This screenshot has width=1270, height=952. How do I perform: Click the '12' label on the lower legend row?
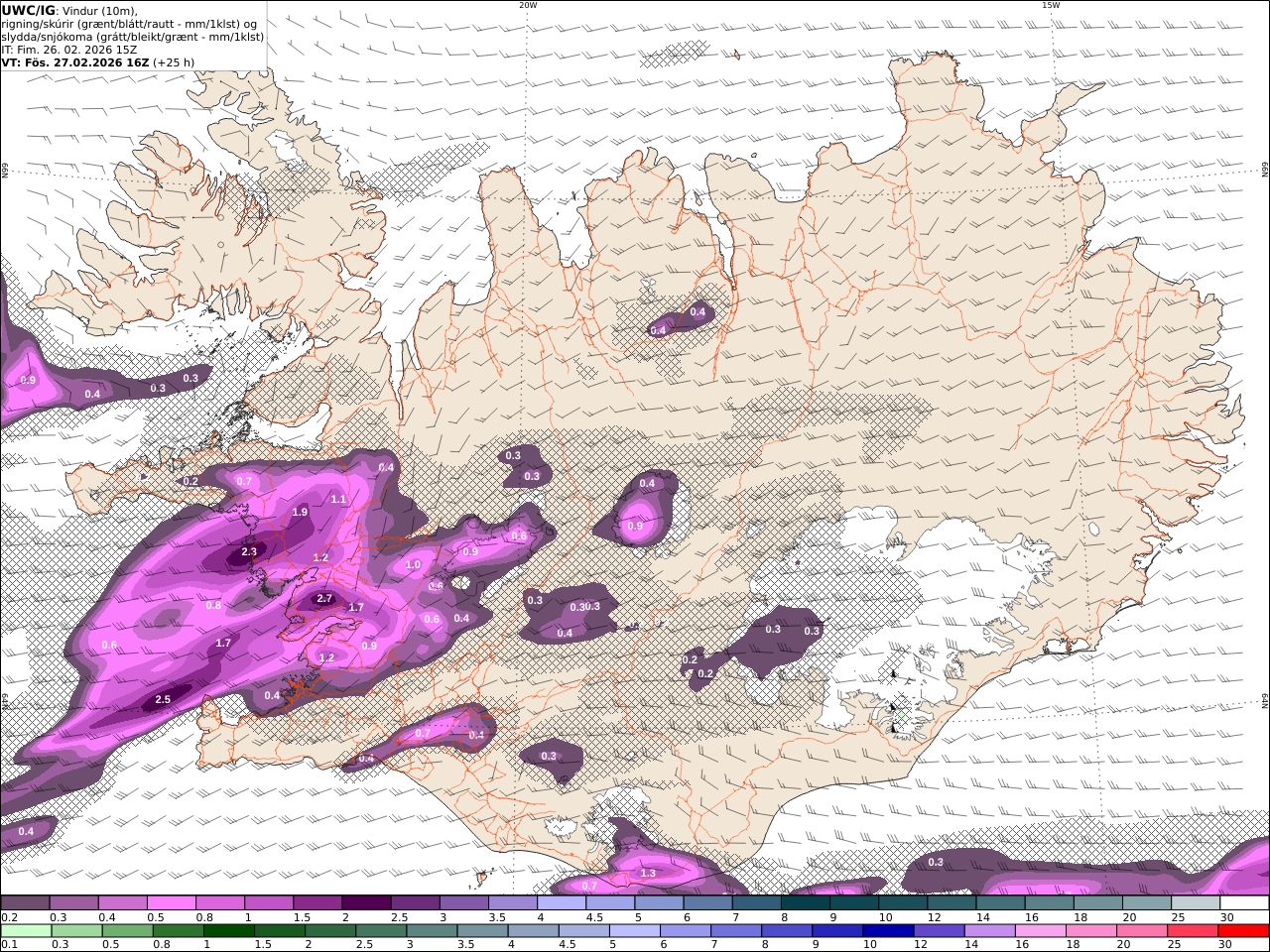[921, 945]
